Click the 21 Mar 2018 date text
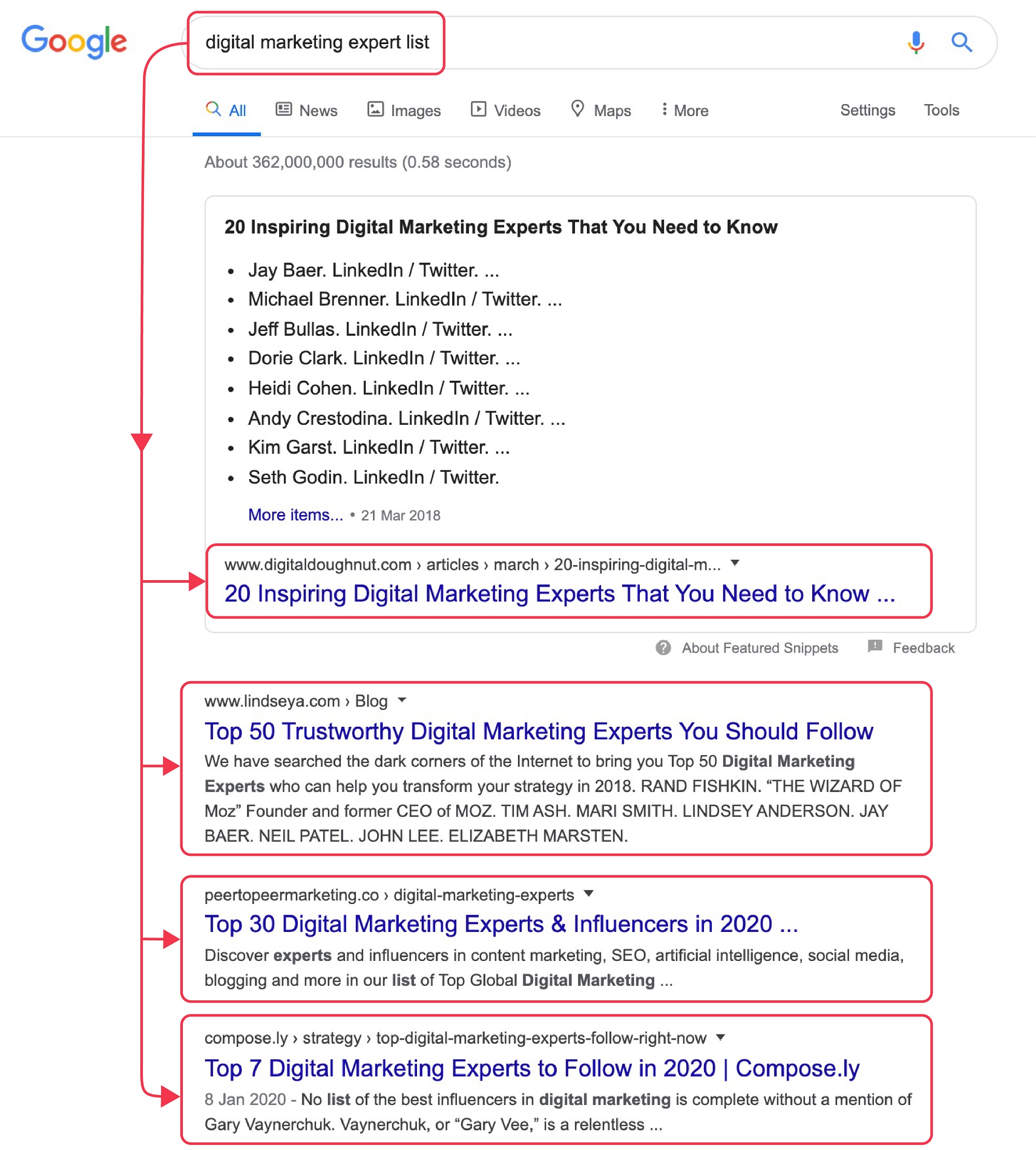Image resolution: width=1036 pixels, height=1150 pixels. tap(401, 515)
